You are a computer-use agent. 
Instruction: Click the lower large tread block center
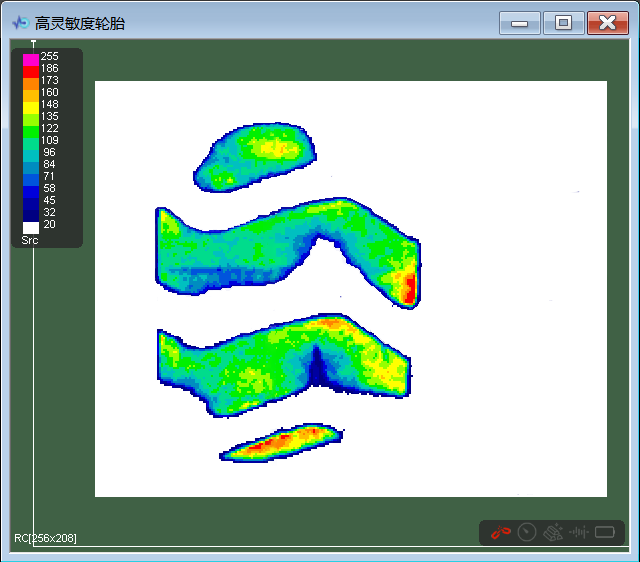click(284, 365)
